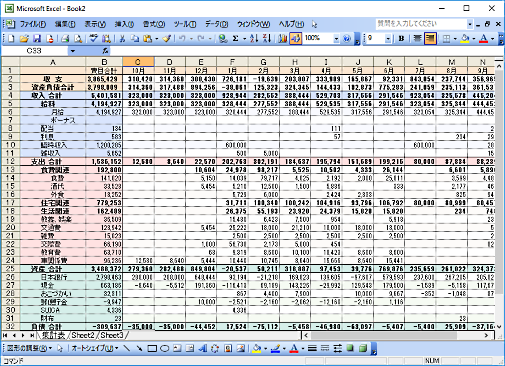Insert WordArt from the drawing toolbar

click(x=202, y=349)
